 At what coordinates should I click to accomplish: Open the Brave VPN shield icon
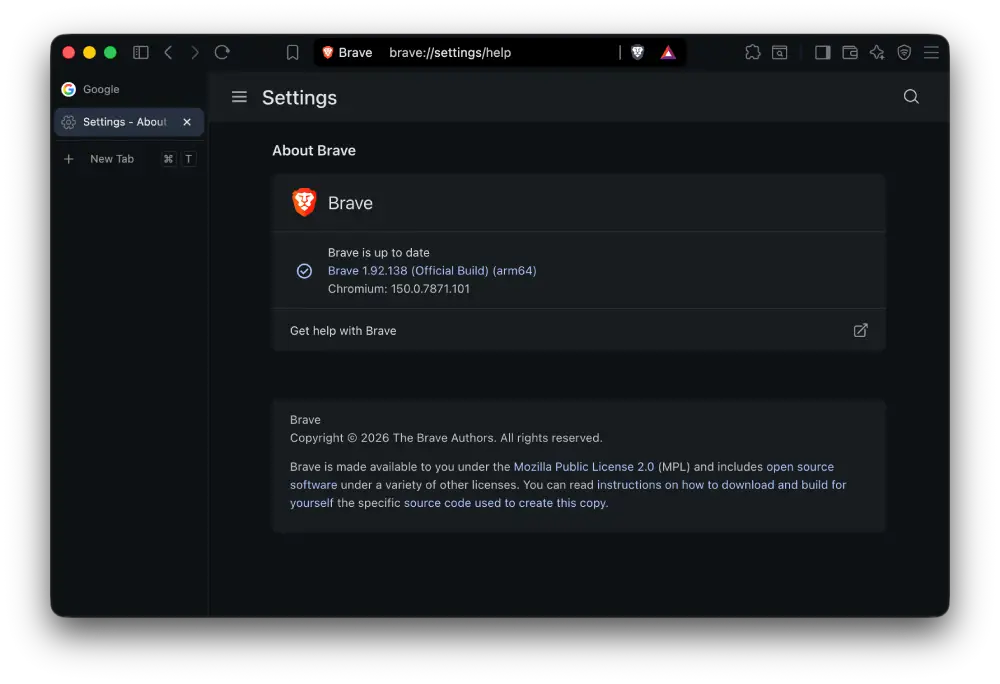904,52
